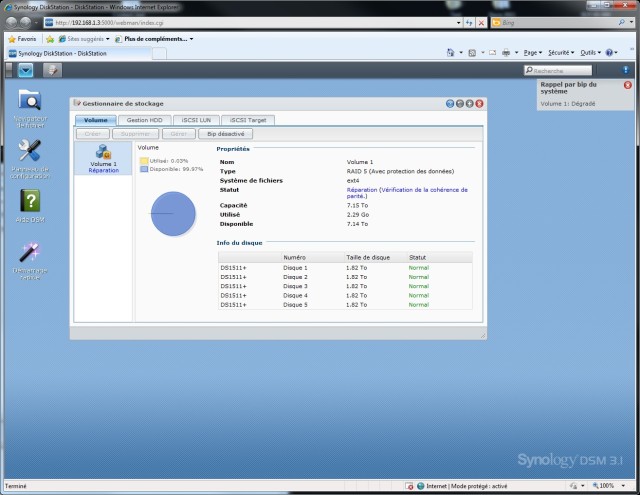The image size is (640, 495).
Task: Click the Utilisé yellow legend swatch
Action: 144,161
